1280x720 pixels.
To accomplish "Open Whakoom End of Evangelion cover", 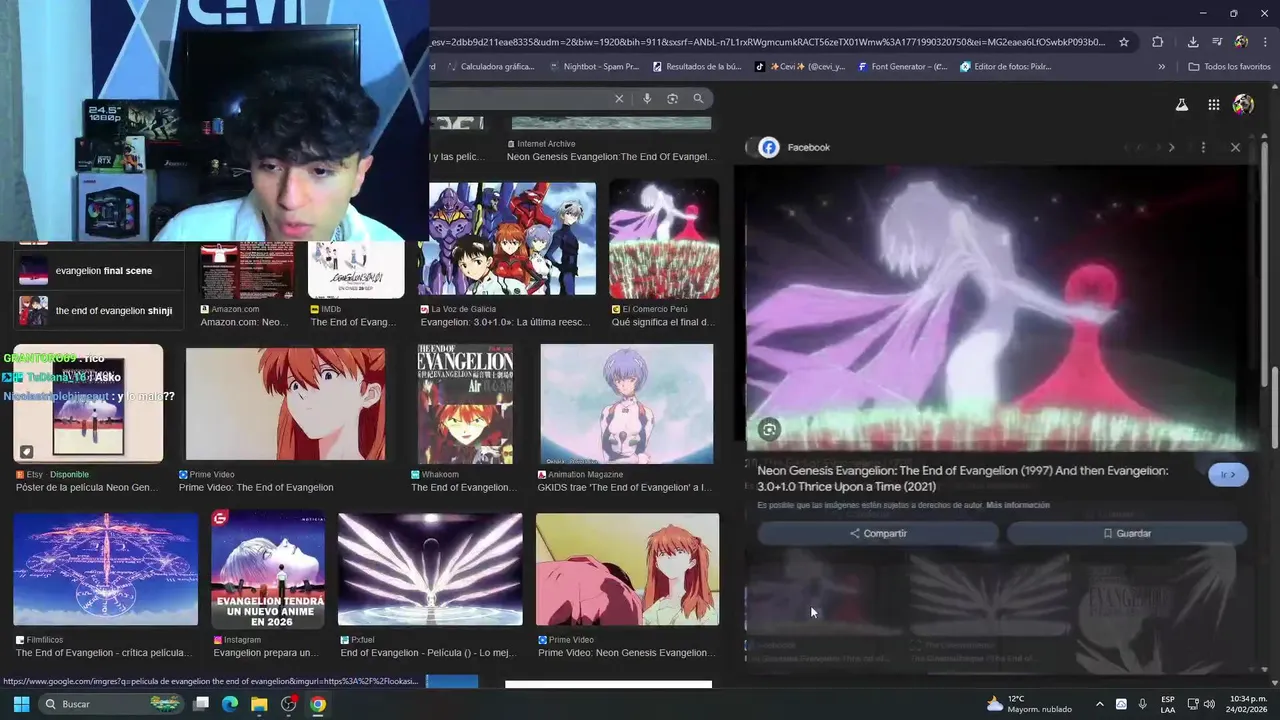I will pos(465,404).
